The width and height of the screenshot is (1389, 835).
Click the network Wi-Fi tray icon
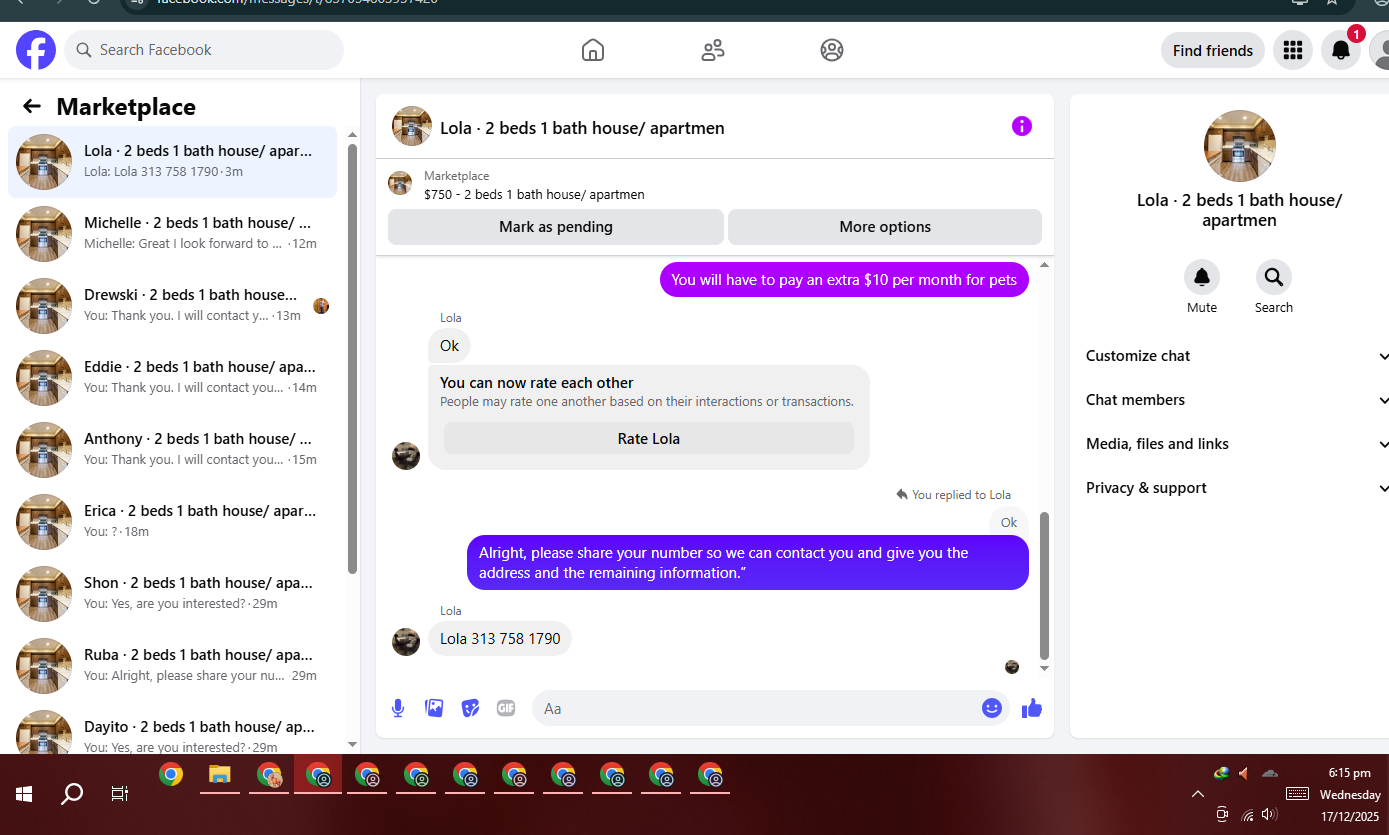(x=1246, y=815)
